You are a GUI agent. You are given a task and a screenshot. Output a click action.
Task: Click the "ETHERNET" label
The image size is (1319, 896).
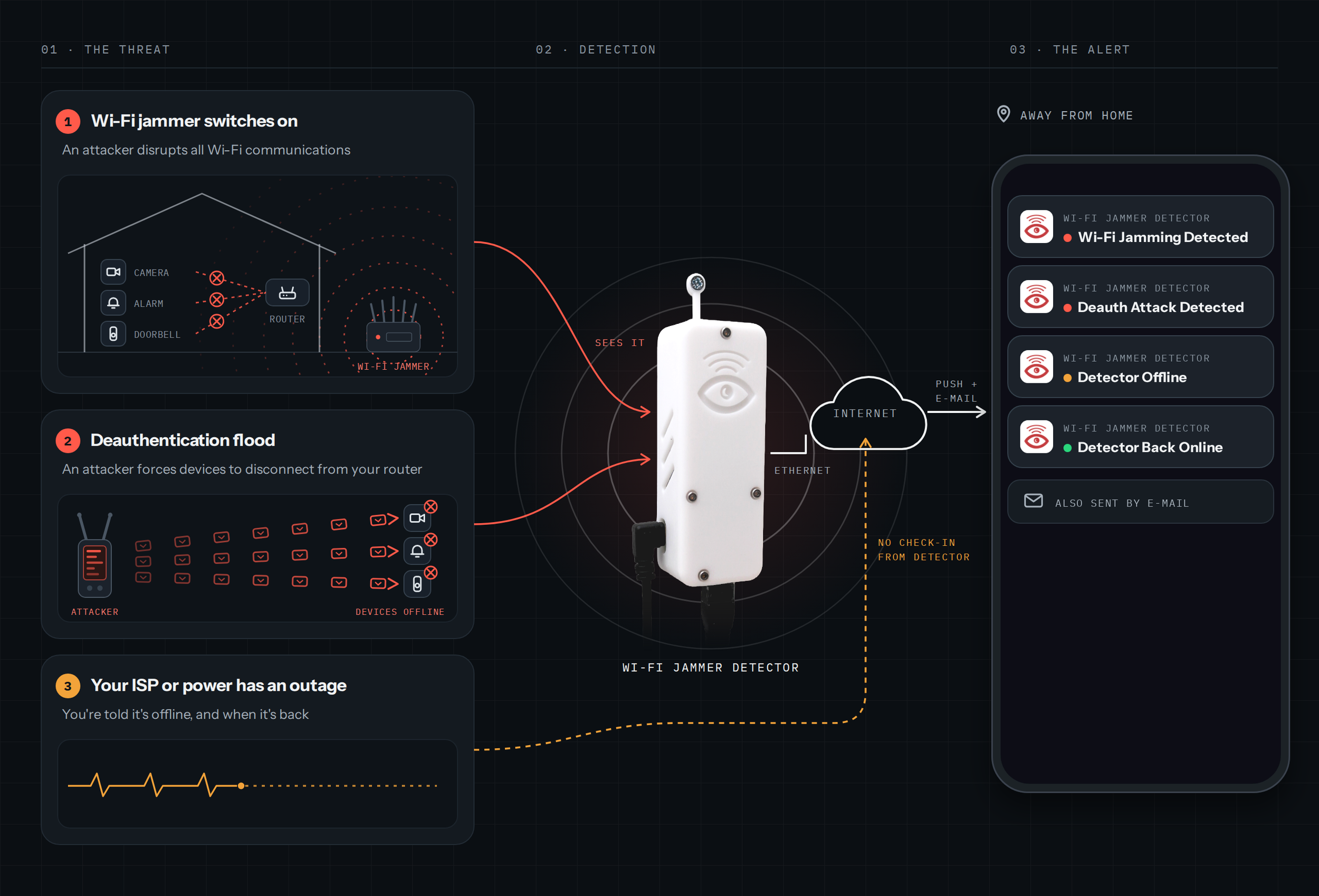[x=802, y=470]
